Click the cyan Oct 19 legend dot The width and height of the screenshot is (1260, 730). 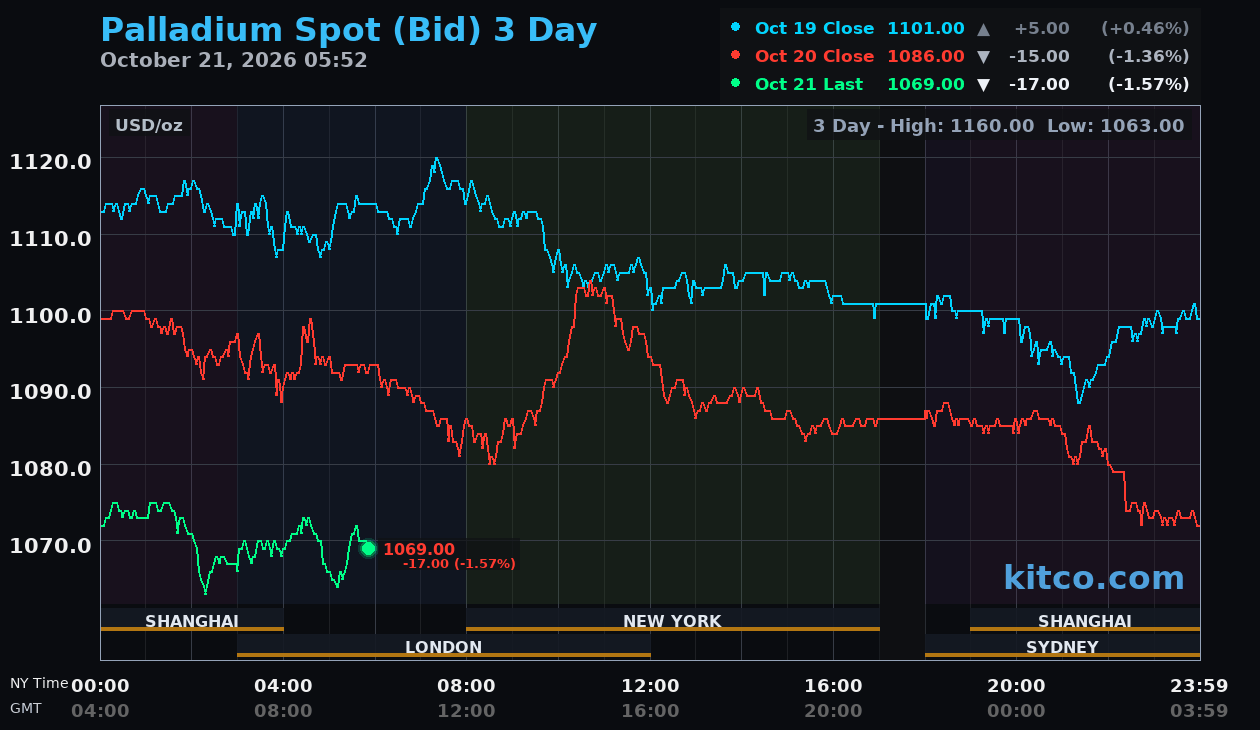pyautogui.click(x=736, y=28)
